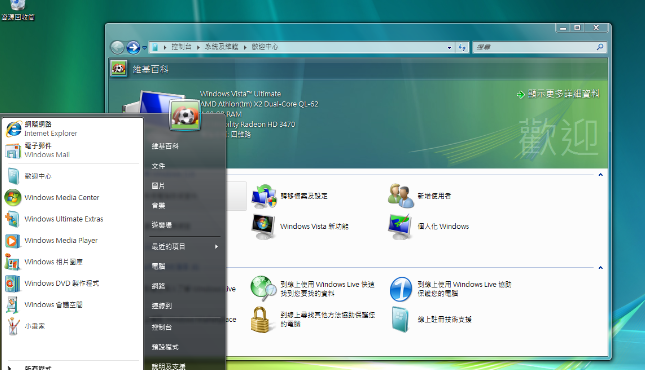Open Transfer files and settings (轉移檔案及設定)
This screenshot has height=370, width=645.
[x=290, y=196]
